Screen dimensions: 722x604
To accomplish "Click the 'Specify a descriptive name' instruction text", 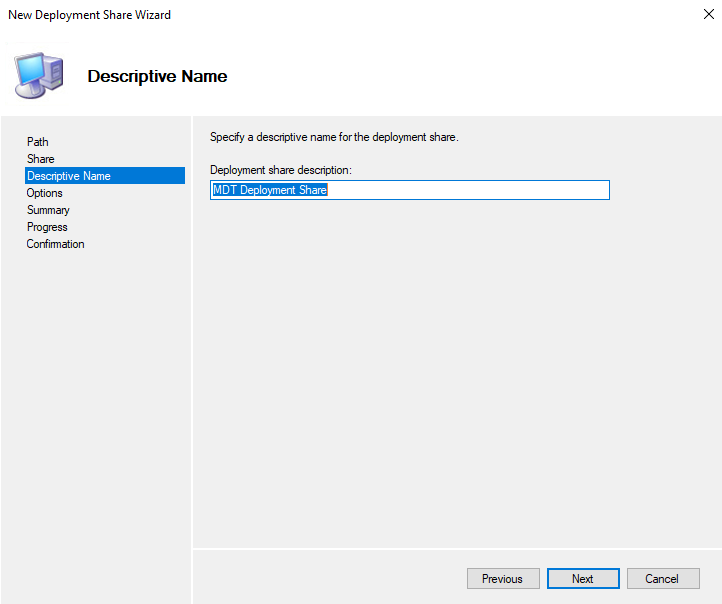I will (x=334, y=137).
